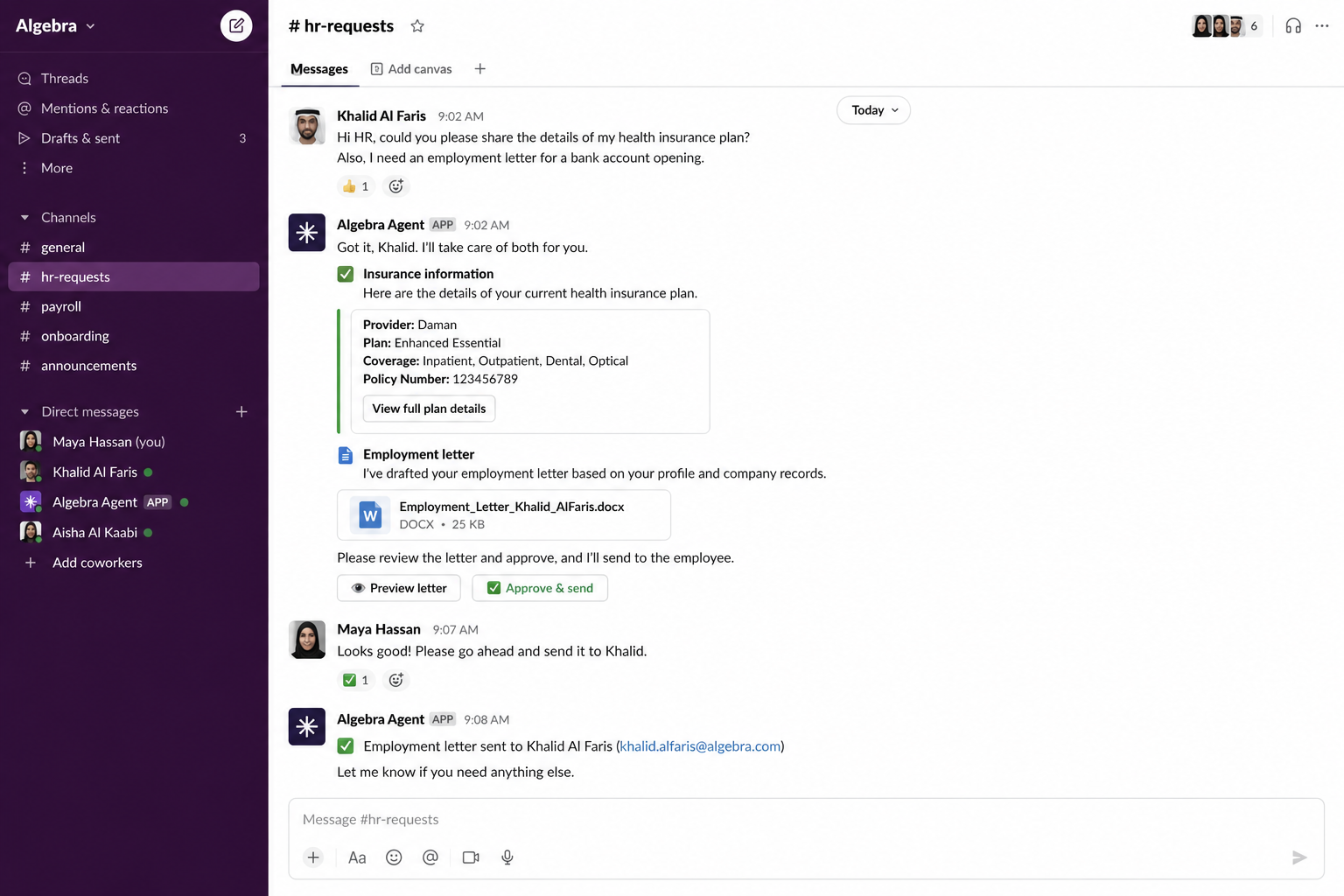Viewport: 1344px width, 896px height.
Task: Click the 9:08 AM message timestamp
Action: (486, 720)
